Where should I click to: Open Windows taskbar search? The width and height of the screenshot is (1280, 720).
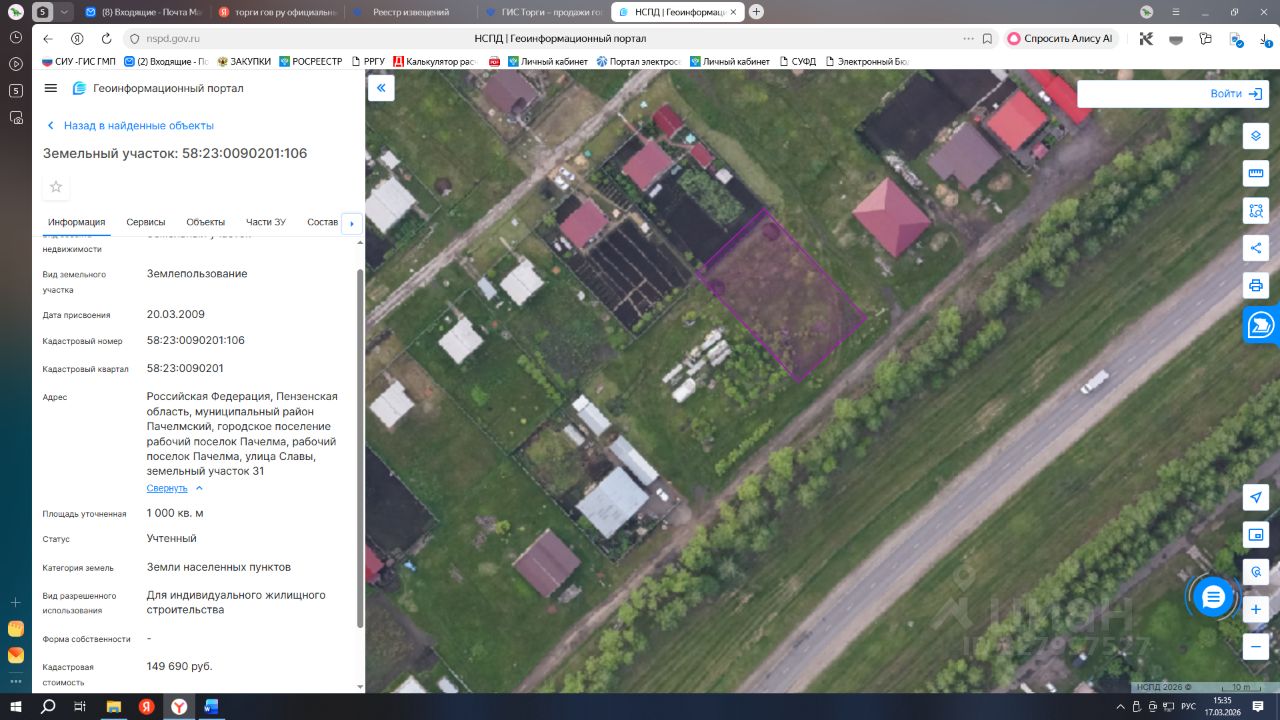[47, 706]
